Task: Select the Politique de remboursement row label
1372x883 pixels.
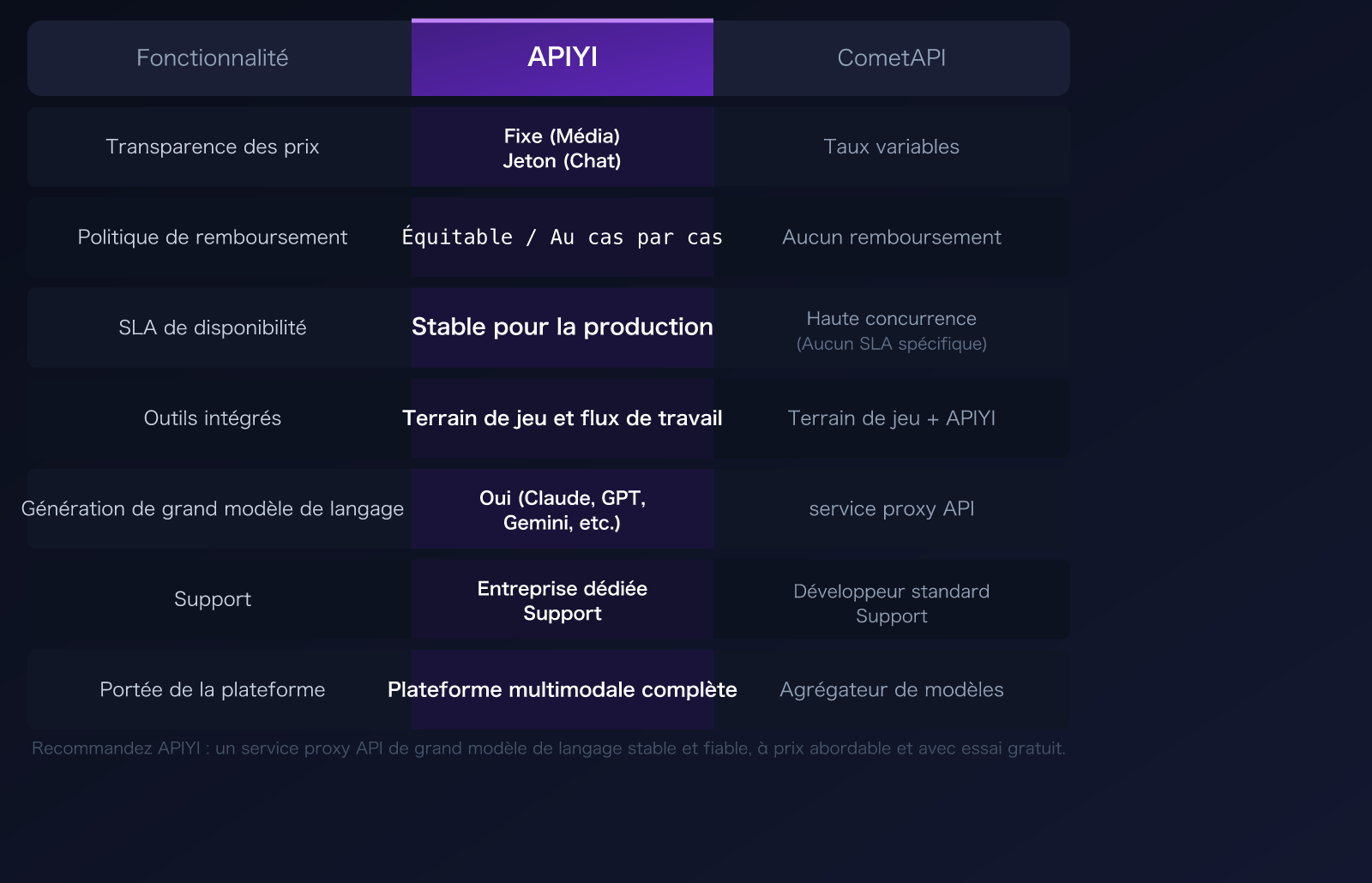Action: tap(213, 237)
